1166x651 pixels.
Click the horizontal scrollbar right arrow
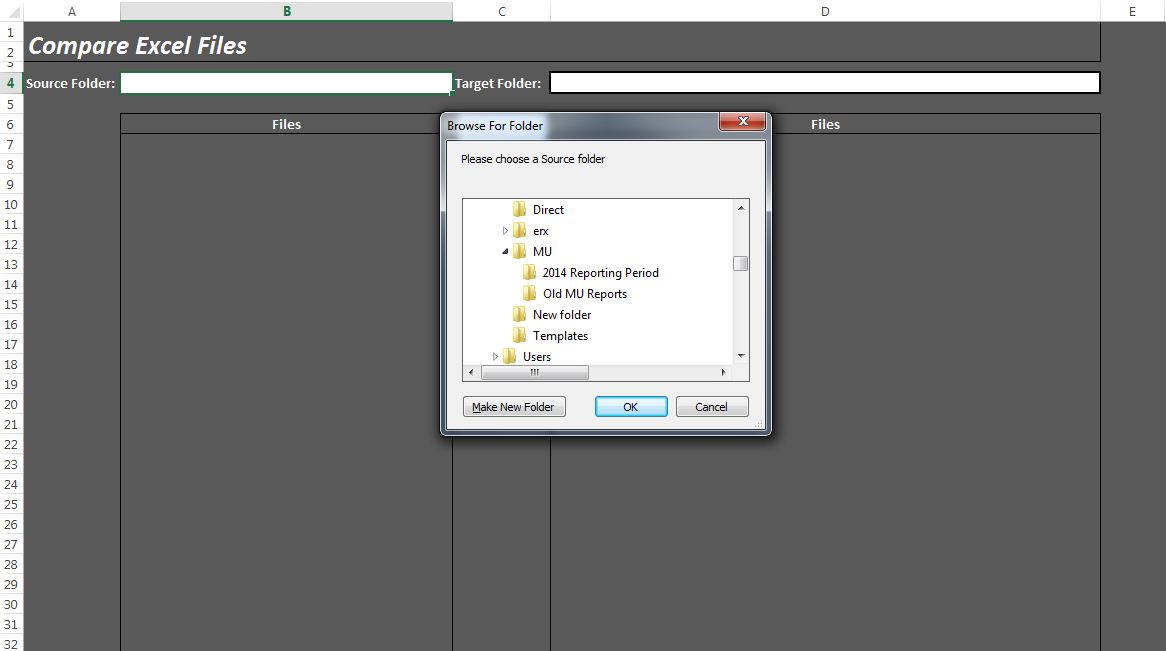click(723, 373)
